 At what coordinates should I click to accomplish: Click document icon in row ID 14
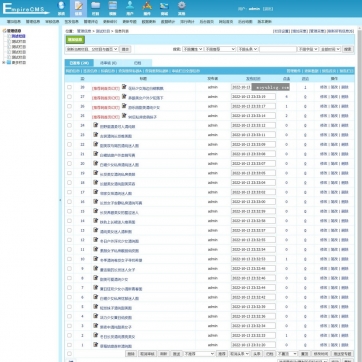click(96, 221)
